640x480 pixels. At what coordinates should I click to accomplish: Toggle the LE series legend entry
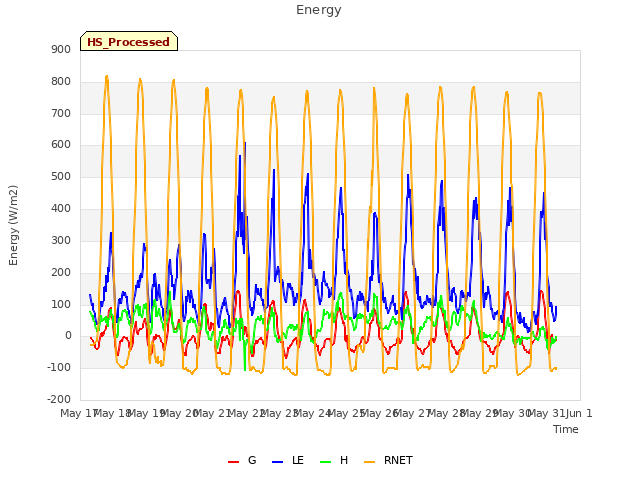pyautogui.click(x=288, y=460)
